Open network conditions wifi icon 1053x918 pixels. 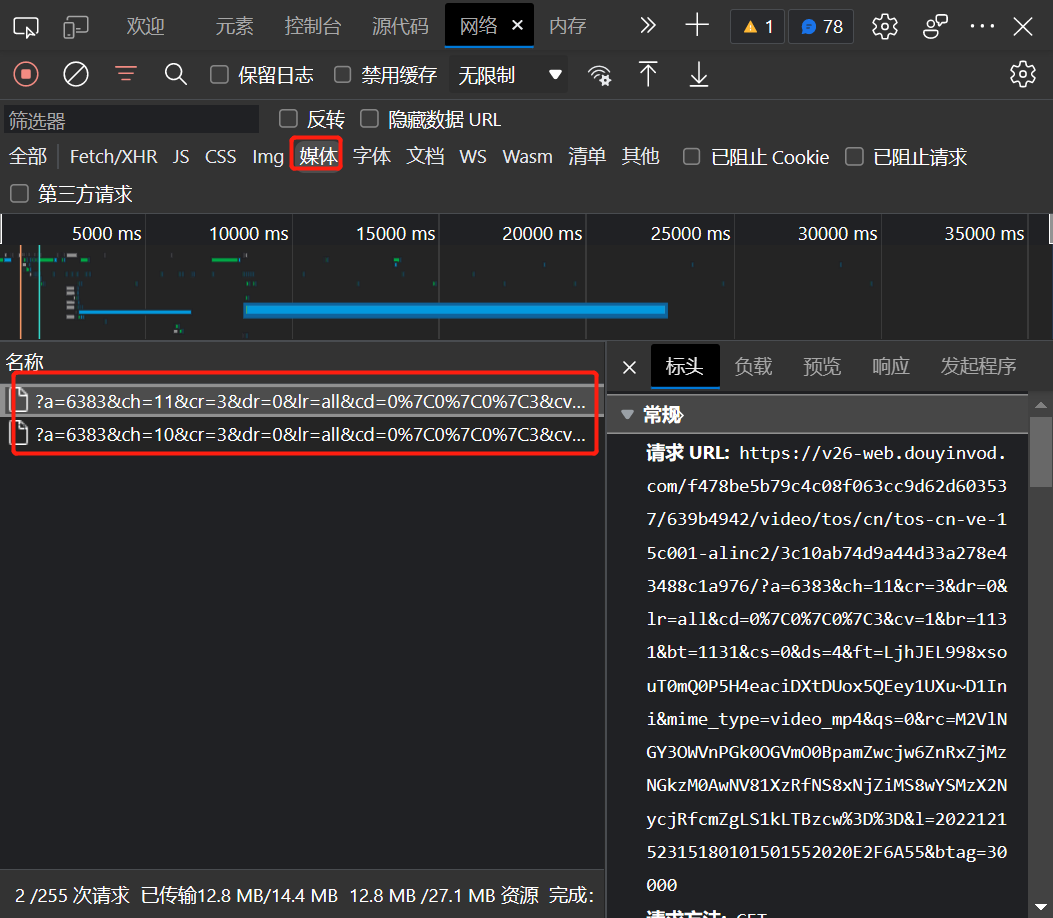tap(600, 75)
